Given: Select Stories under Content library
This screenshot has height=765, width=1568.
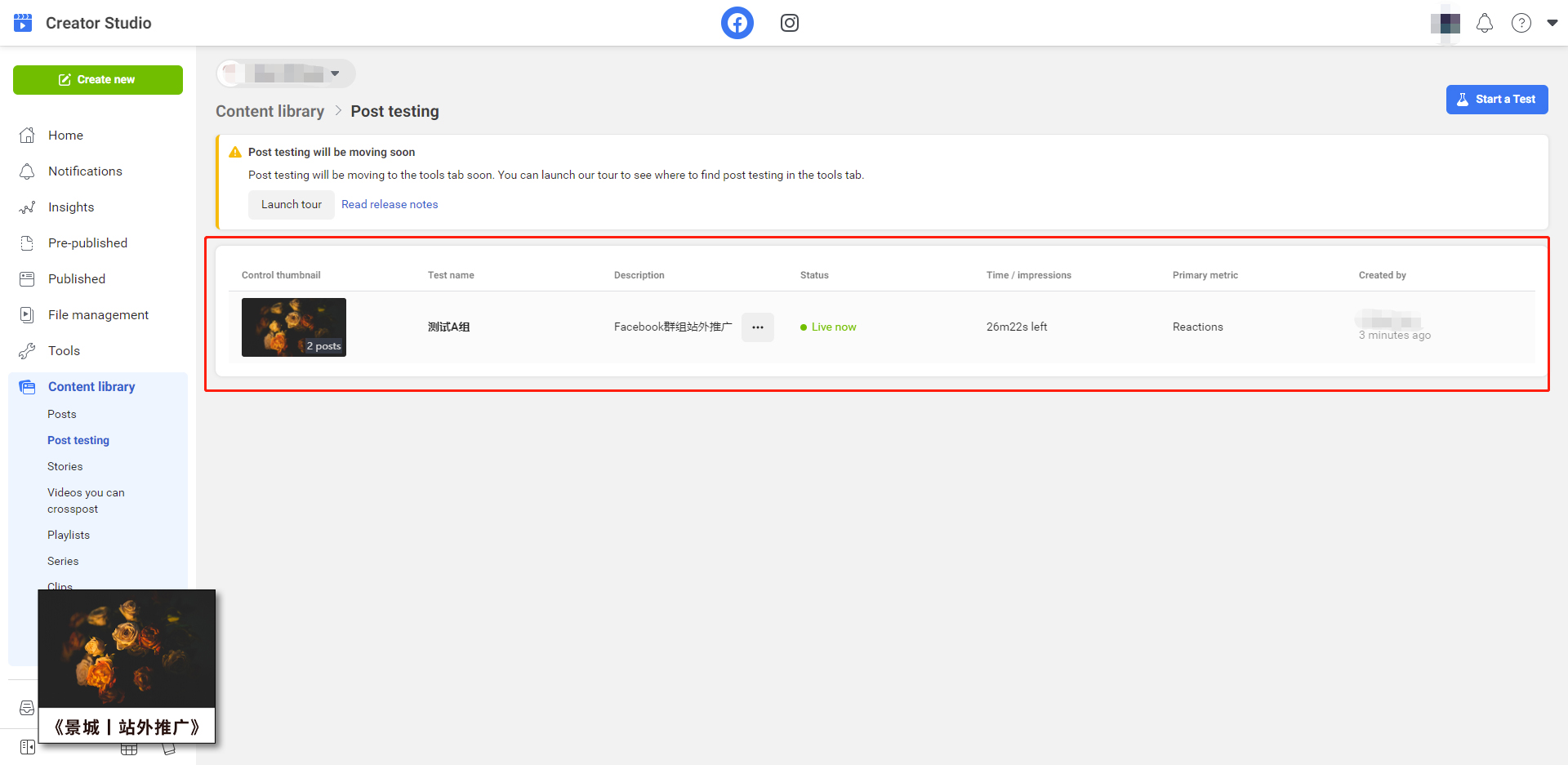Looking at the screenshot, I should click(x=65, y=467).
